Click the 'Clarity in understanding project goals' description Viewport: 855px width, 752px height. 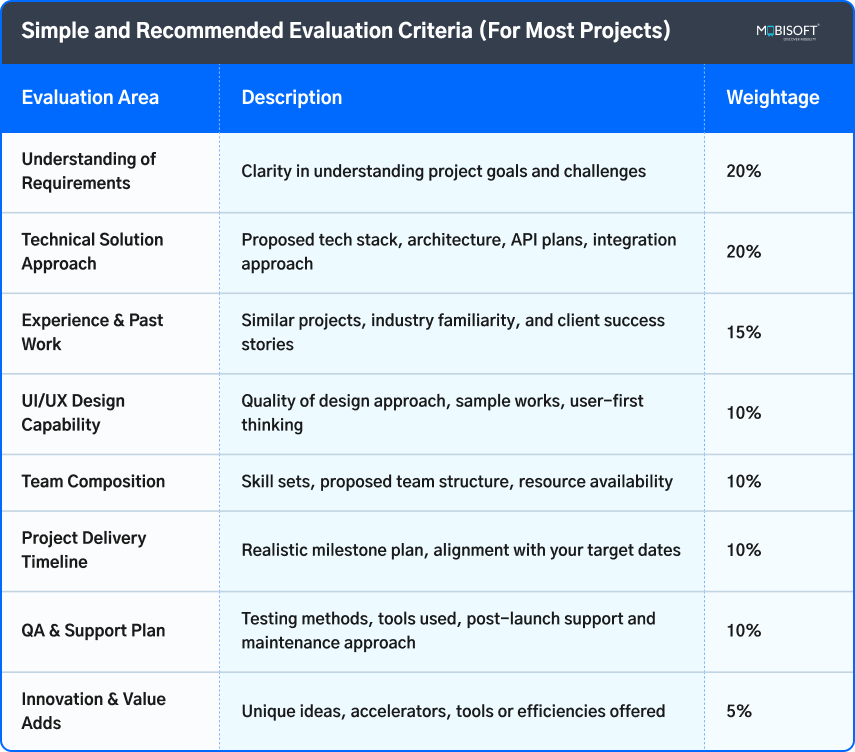[x=443, y=171]
